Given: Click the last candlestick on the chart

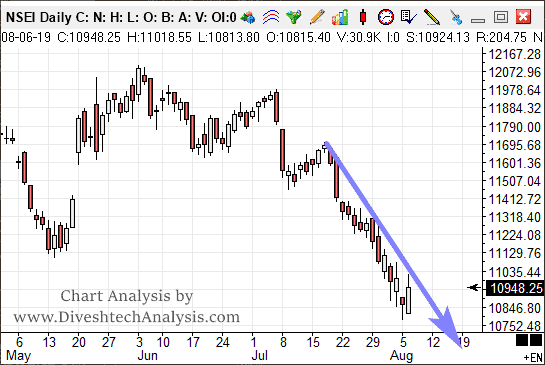Looking at the screenshot, I should point(408,300).
